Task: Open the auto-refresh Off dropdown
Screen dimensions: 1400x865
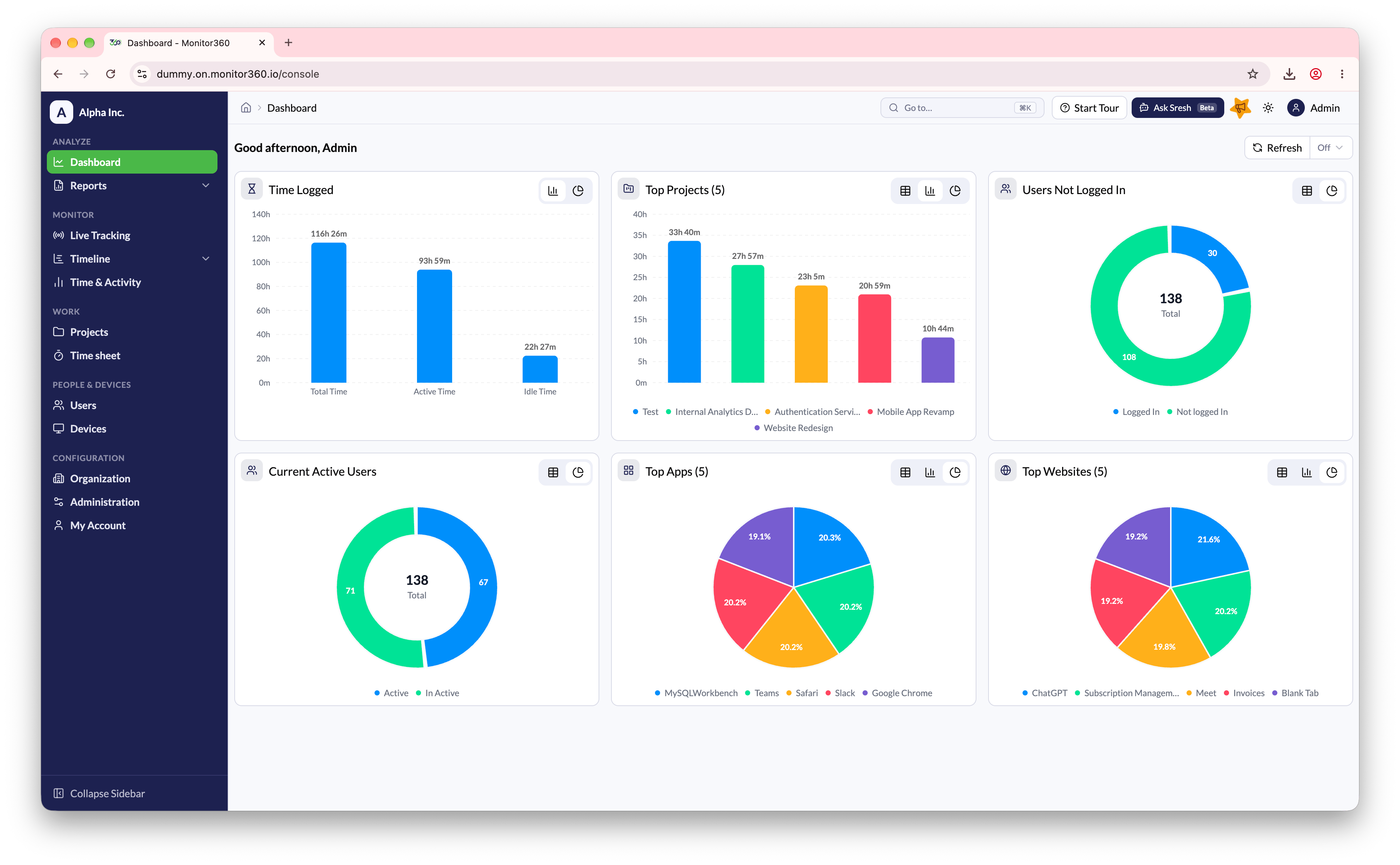Action: [x=1330, y=148]
